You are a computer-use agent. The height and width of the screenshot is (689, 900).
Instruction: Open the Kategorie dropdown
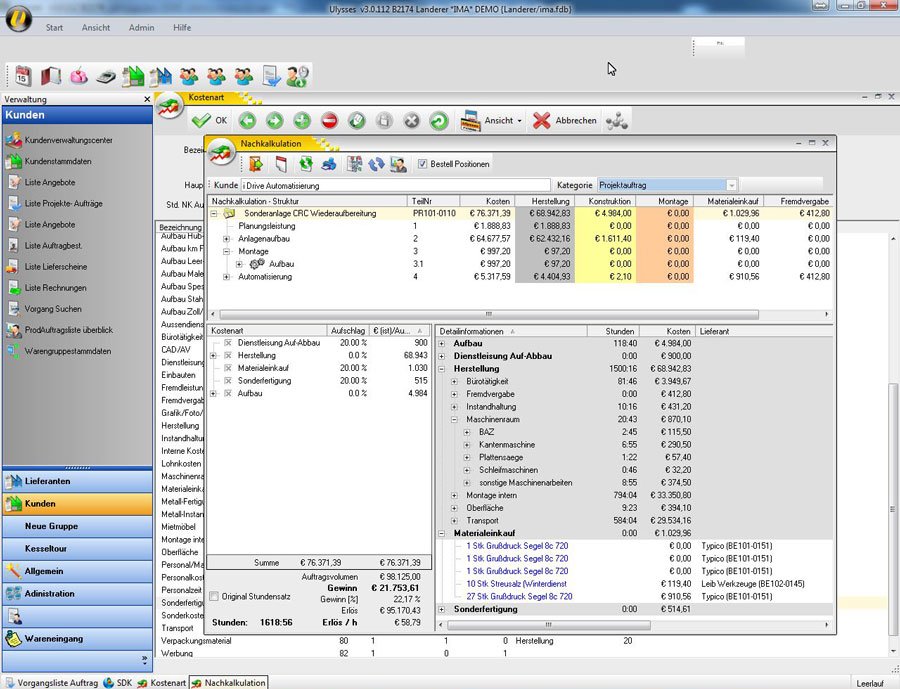click(732, 185)
